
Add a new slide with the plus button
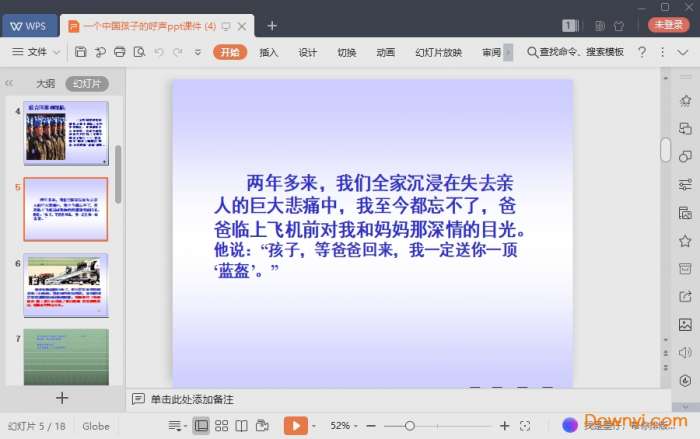[62, 398]
